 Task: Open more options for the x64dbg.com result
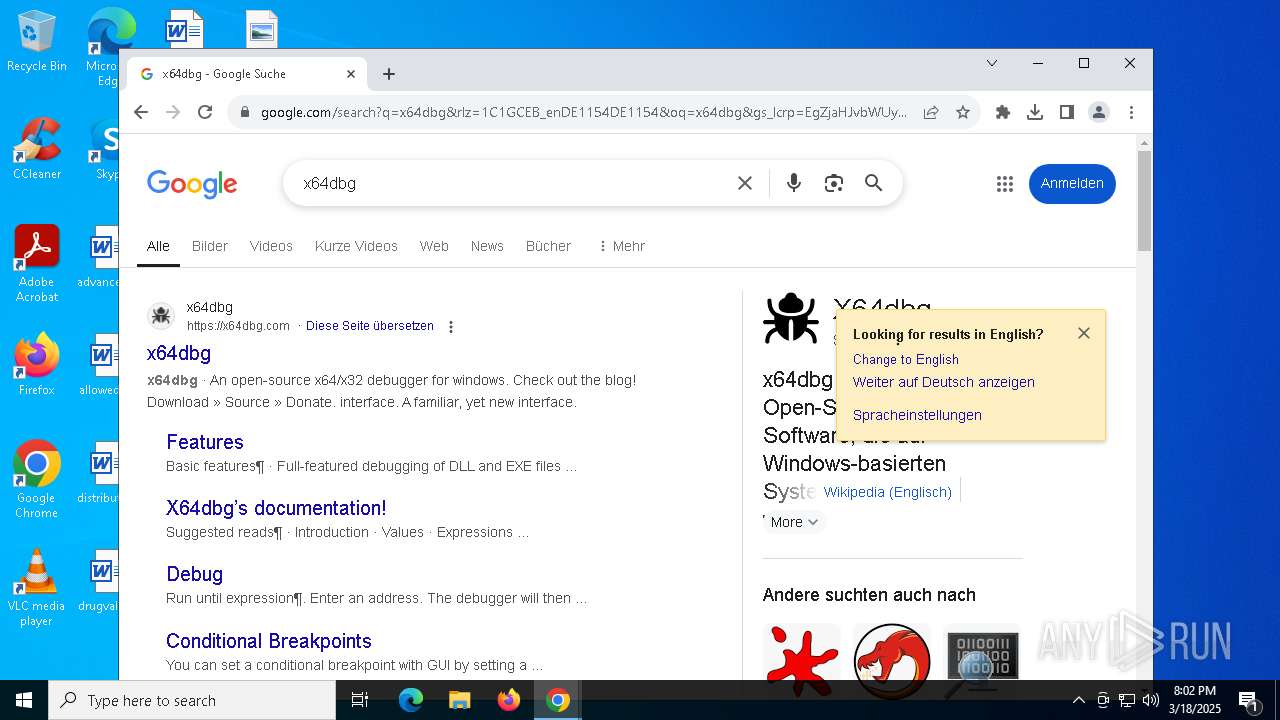[451, 327]
